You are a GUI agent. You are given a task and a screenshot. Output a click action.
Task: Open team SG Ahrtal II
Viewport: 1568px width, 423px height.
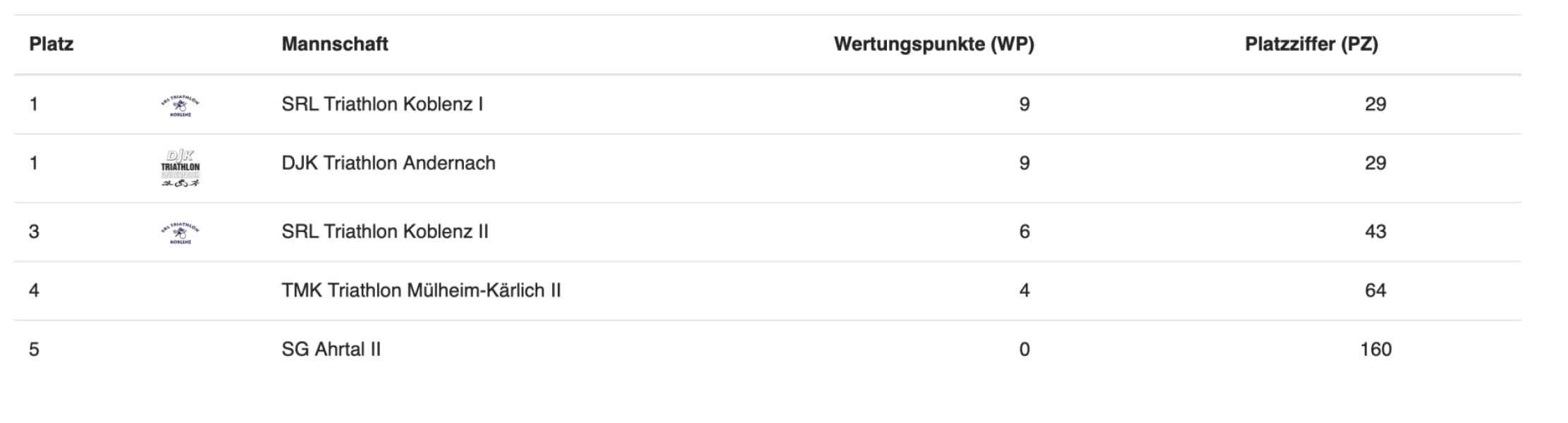331,349
